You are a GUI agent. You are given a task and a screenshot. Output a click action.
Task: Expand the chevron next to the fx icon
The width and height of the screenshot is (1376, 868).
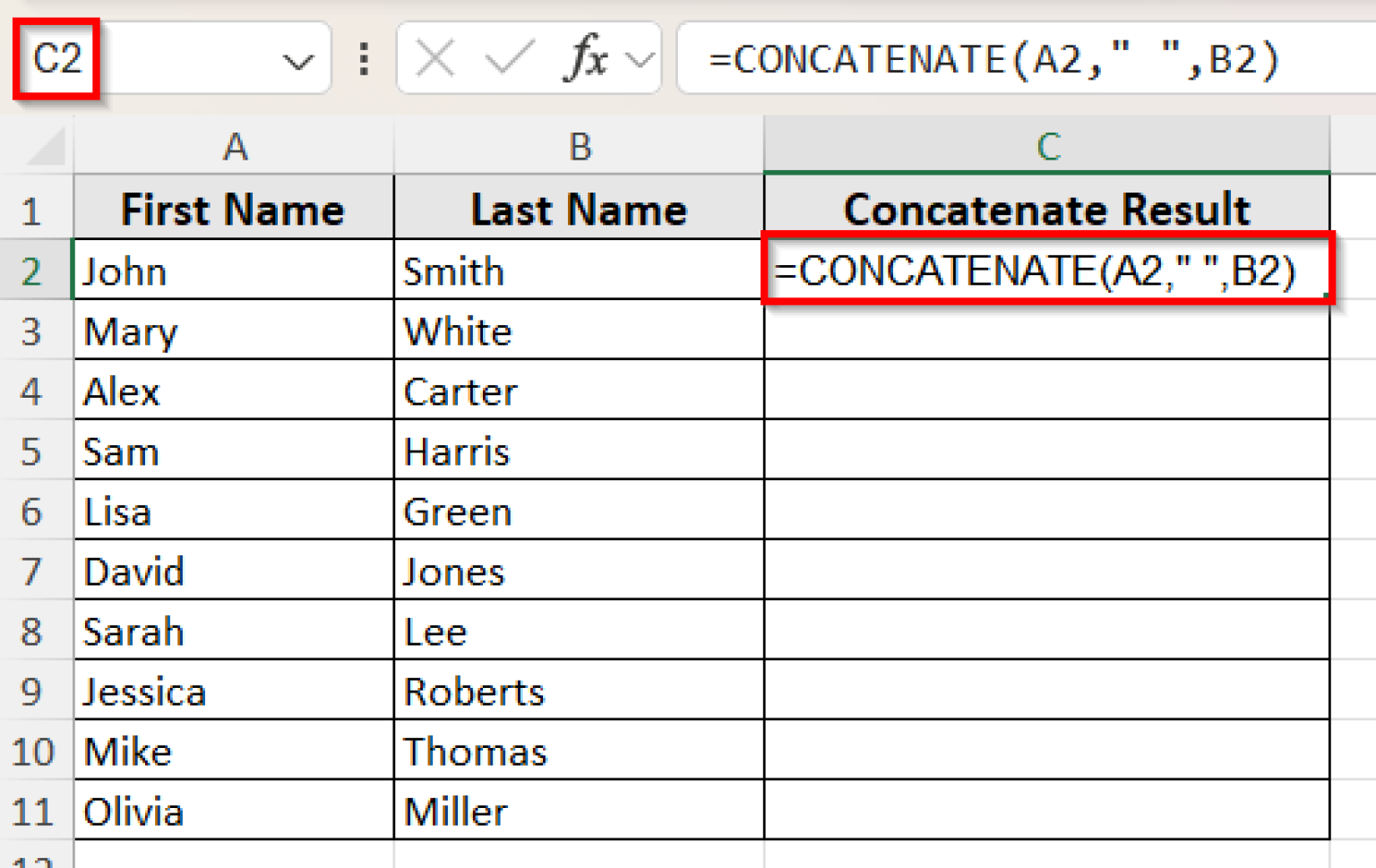641,58
